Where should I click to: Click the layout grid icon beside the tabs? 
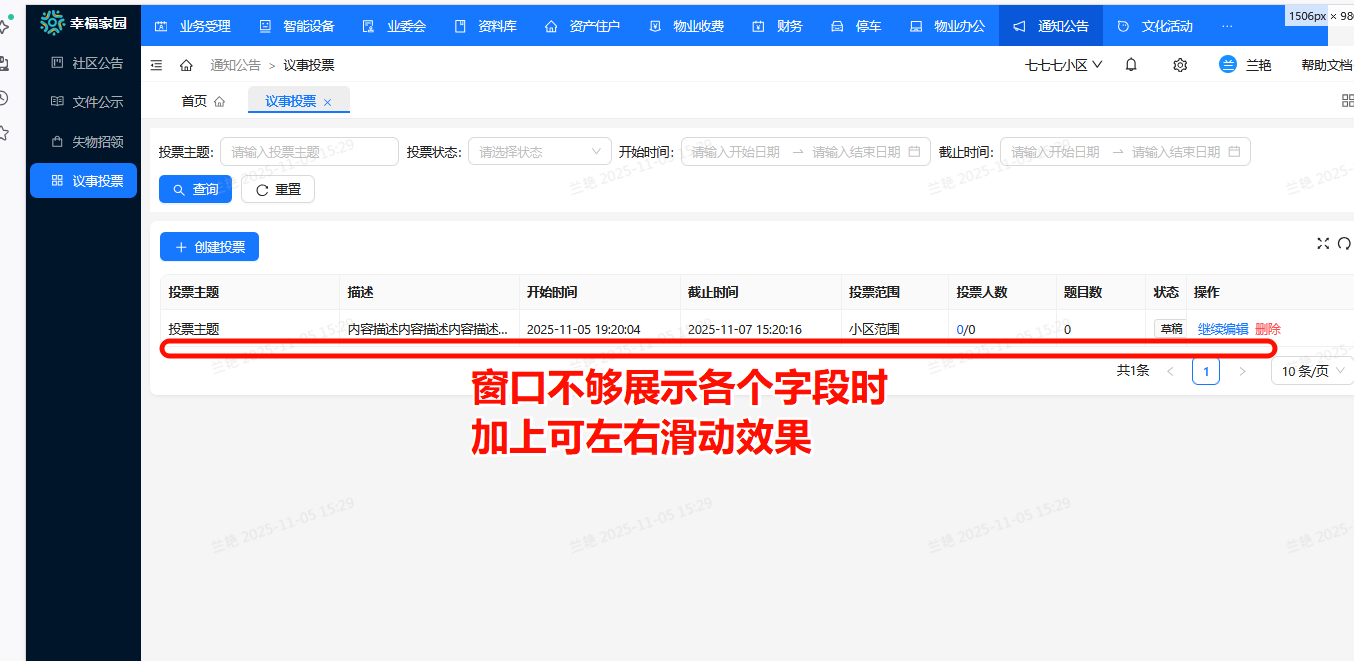1347,100
